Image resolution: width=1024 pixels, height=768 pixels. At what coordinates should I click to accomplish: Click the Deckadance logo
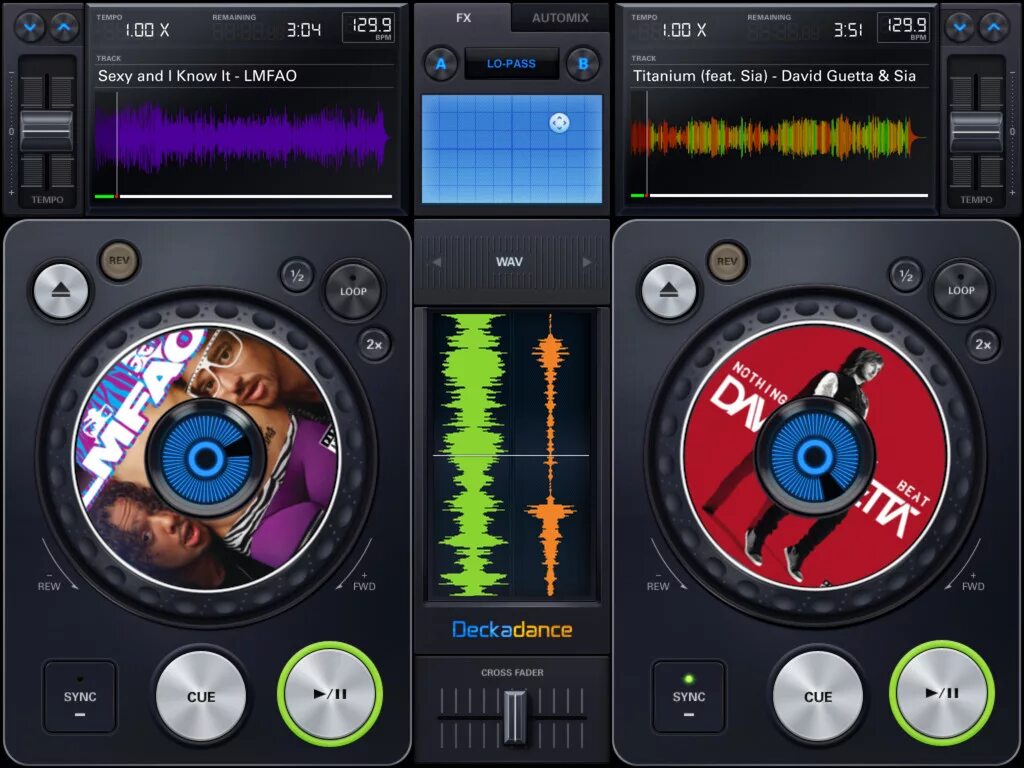click(512, 630)
